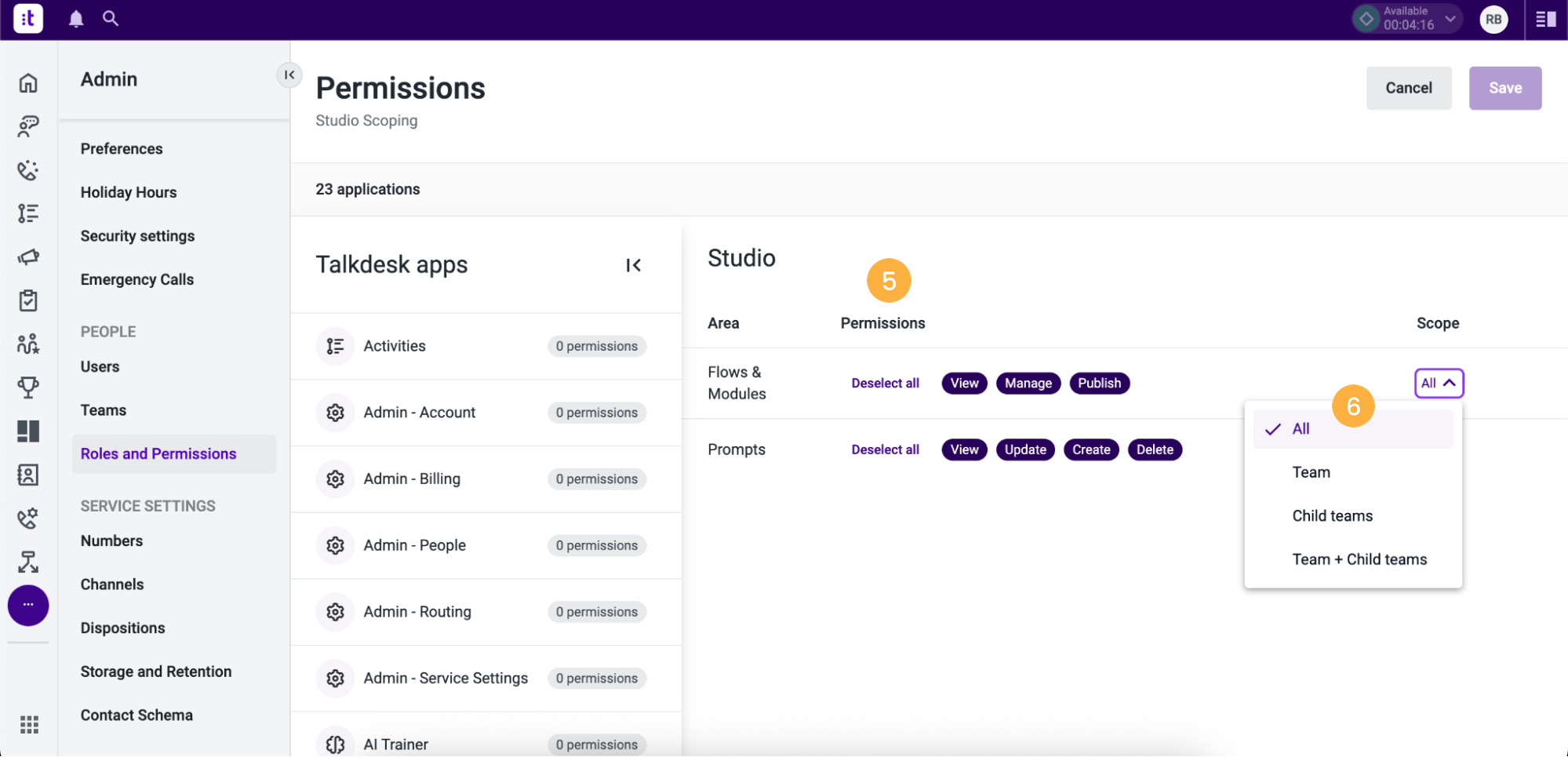The width and height of the screenshot is (1568, 757).
Task: Toggle the Prompts View permission
Action: (x=964, y=449)
